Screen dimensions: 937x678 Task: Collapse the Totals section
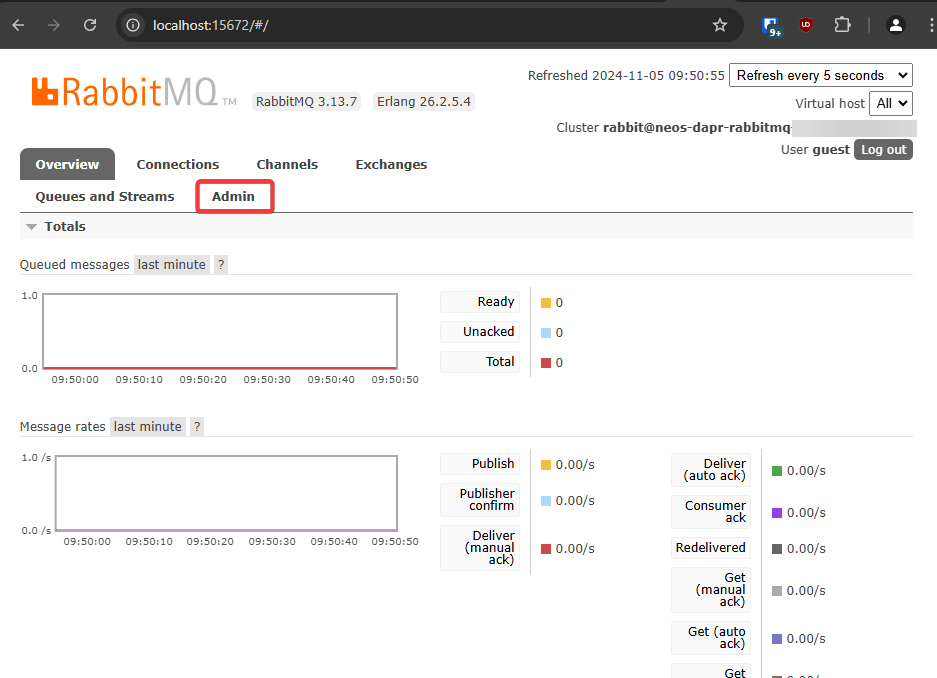pos(32,227)
